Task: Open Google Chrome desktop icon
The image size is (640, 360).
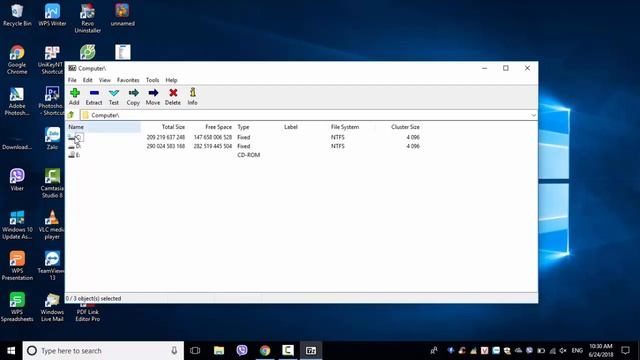Action: coord(17,60)
